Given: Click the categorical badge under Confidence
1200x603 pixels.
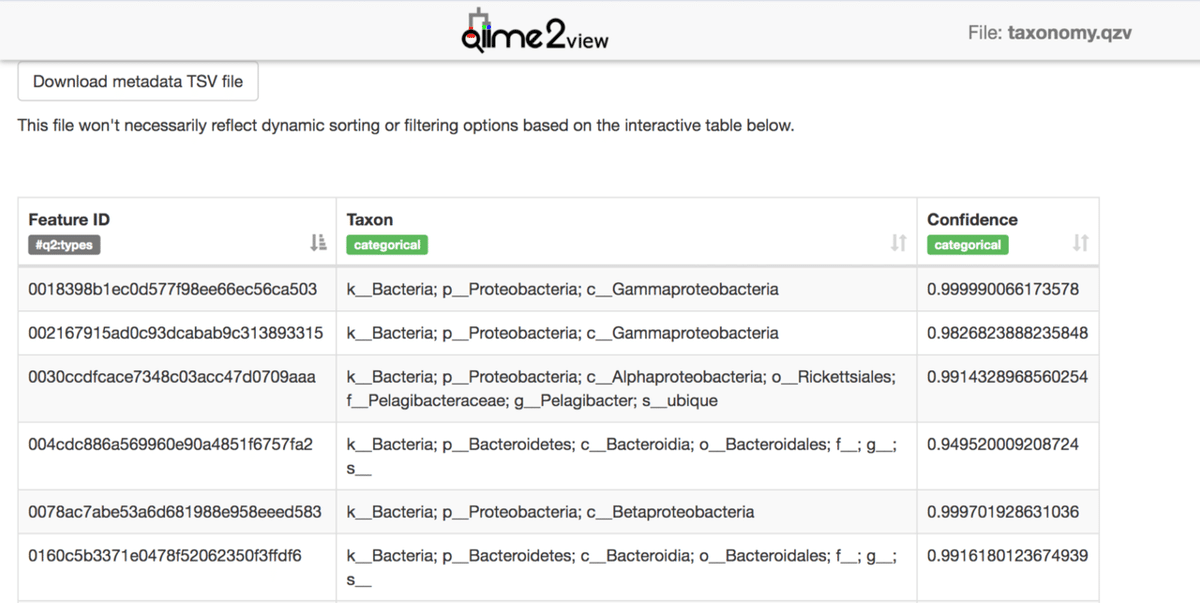Looking at the screenshot, I should click(967, 244).
